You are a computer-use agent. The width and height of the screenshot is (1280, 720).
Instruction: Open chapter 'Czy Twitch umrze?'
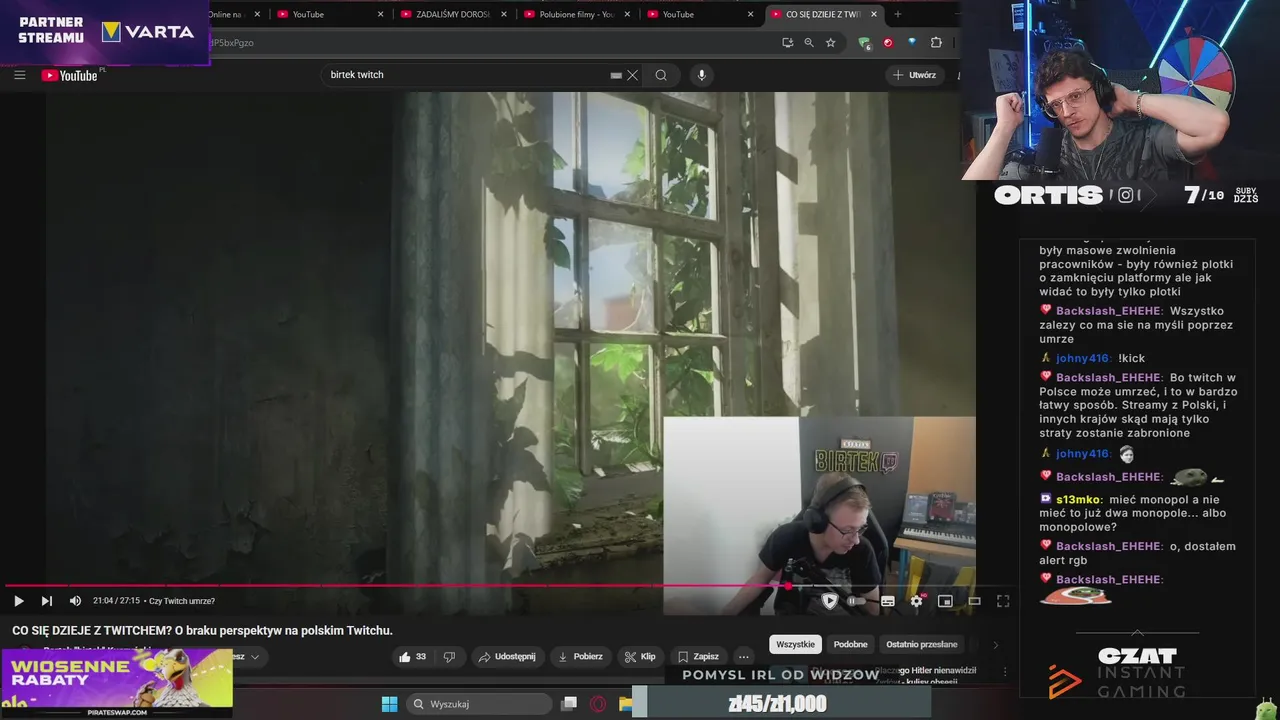pos(182,601)
